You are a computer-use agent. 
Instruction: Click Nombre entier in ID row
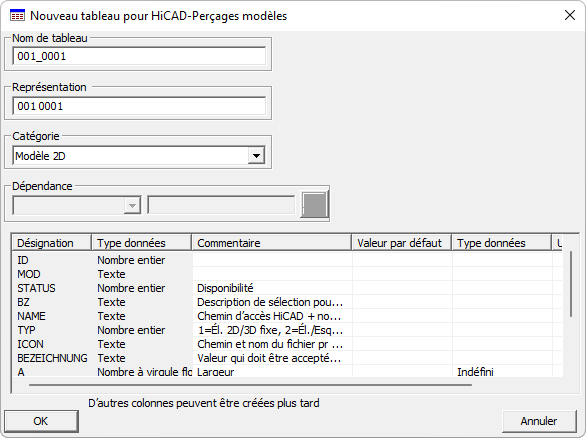pyautogui.click(x=131, y=260)
